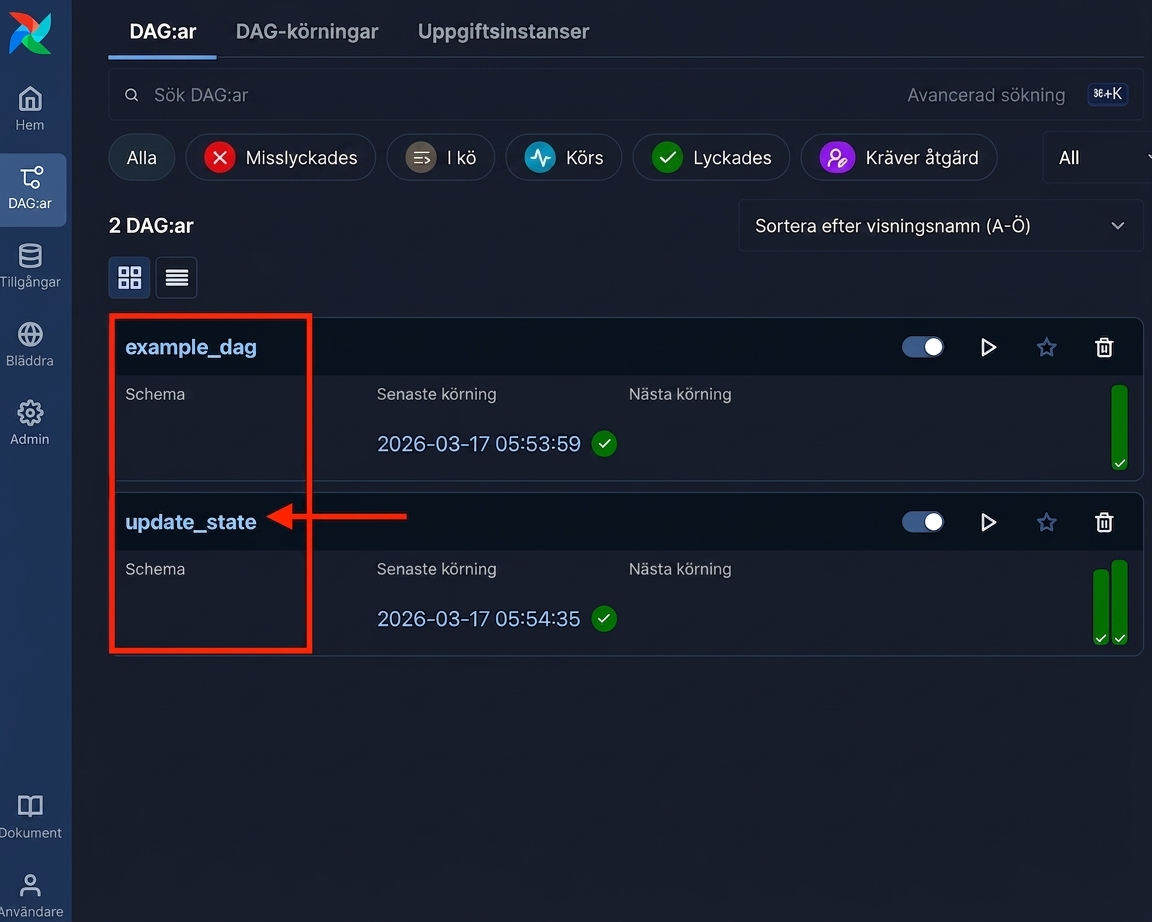The image size is (1152, 922).
Task: Filter DAGs by Körs
Action: coord(564,157)
